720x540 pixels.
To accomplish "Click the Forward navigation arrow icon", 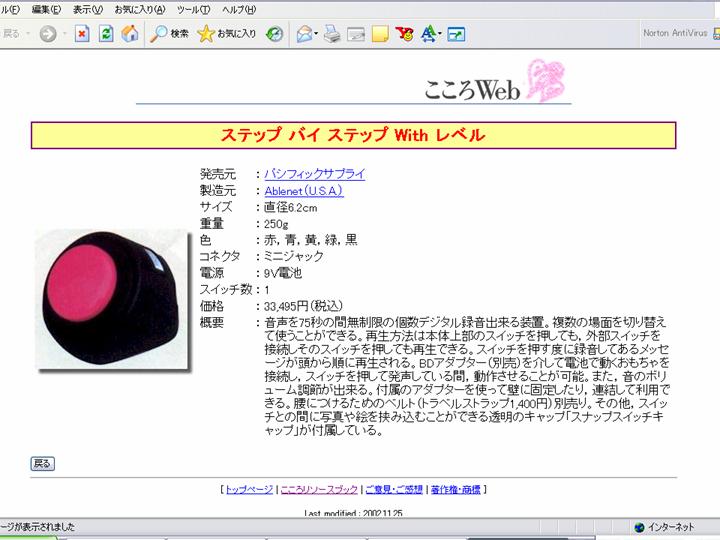I will click(x=48, y=34).
